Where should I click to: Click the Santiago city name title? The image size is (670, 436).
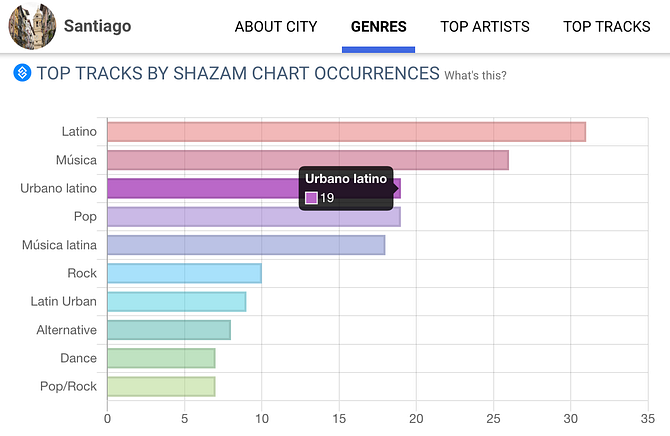pos(97,26)
